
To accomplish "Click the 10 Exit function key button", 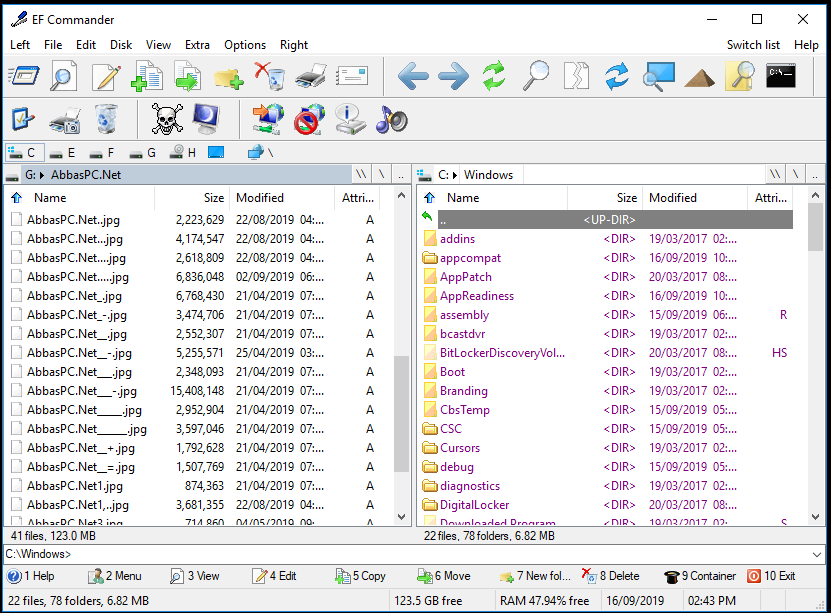I will pyautogui.click(x=771, y=576).
